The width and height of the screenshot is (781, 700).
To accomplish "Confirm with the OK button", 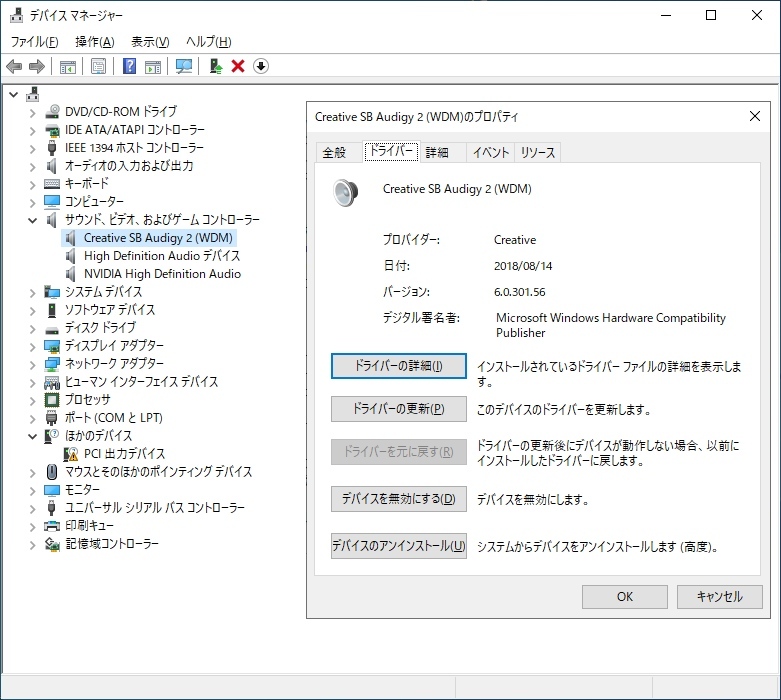I will coord(625,597).
